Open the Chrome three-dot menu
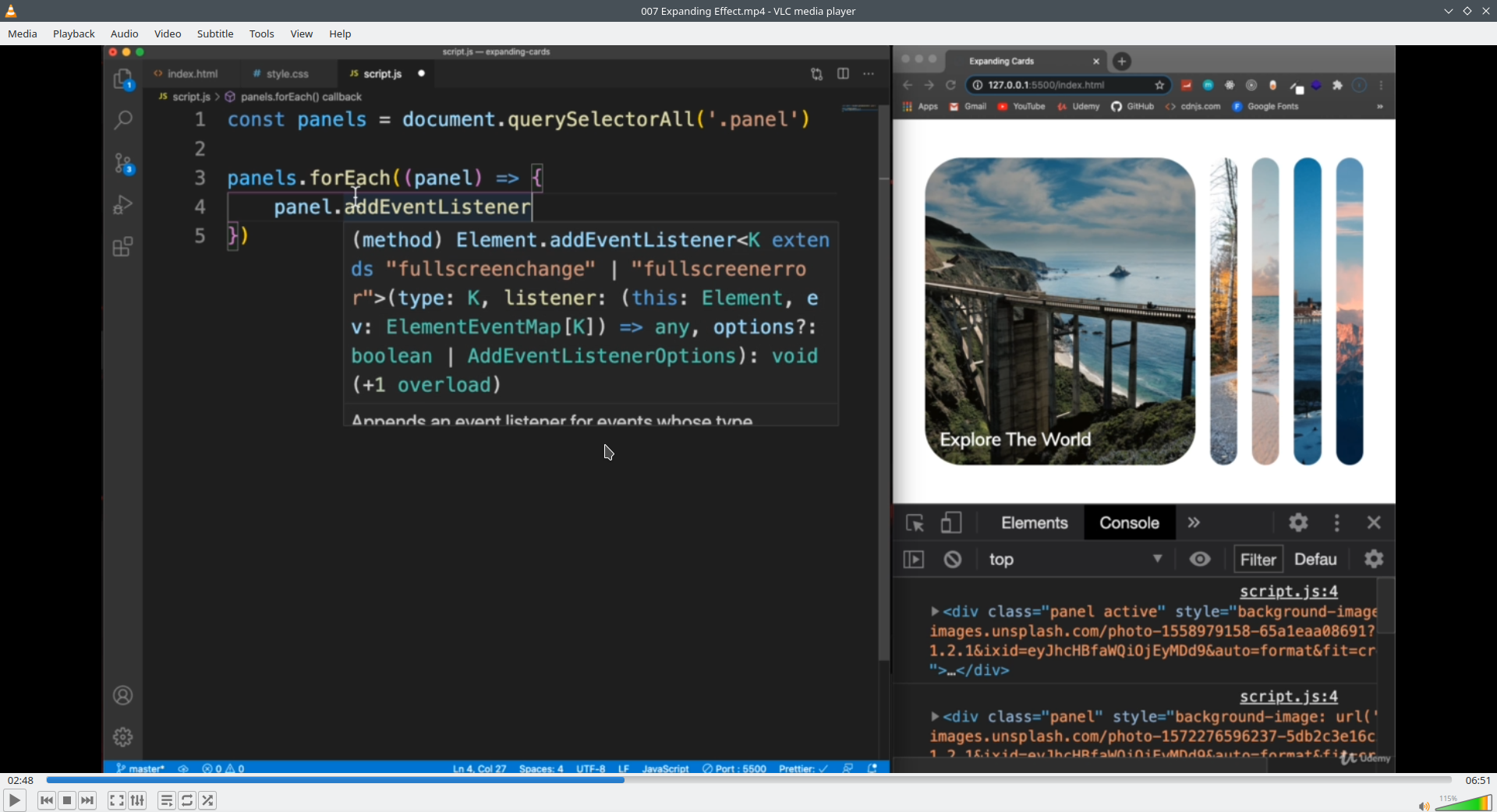1497x812 pixels. (1382, 85)
